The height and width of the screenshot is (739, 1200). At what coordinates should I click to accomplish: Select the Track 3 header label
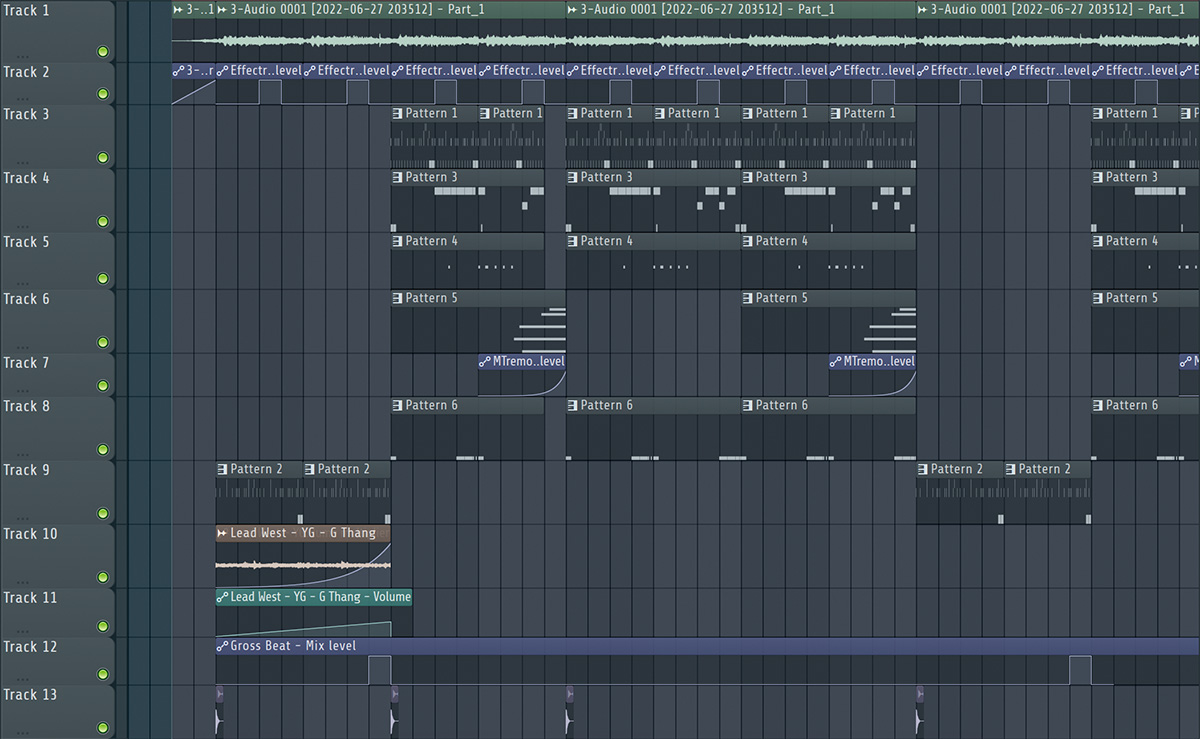(26, 114)
